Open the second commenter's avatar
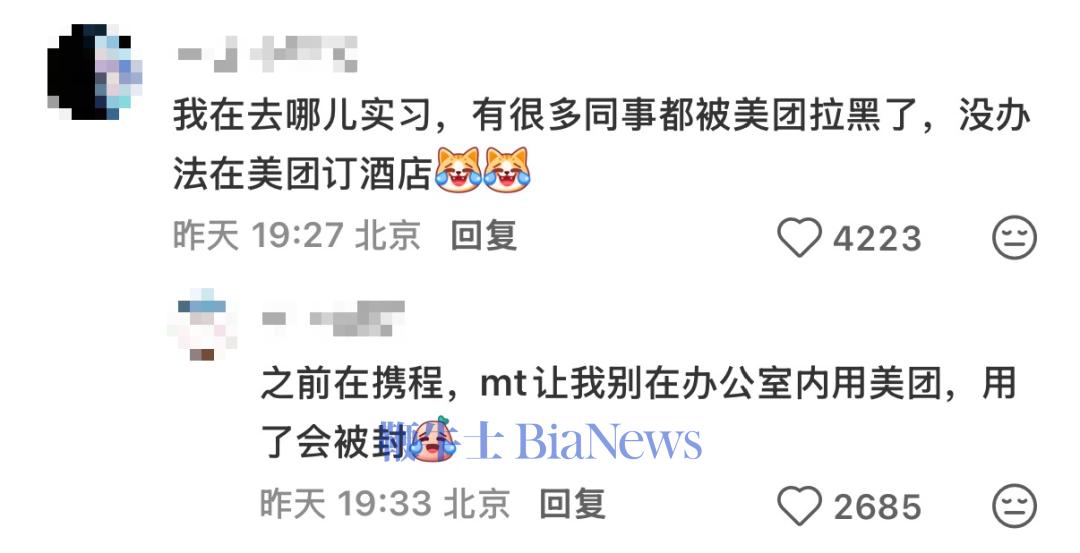 [x=202, y=325]
